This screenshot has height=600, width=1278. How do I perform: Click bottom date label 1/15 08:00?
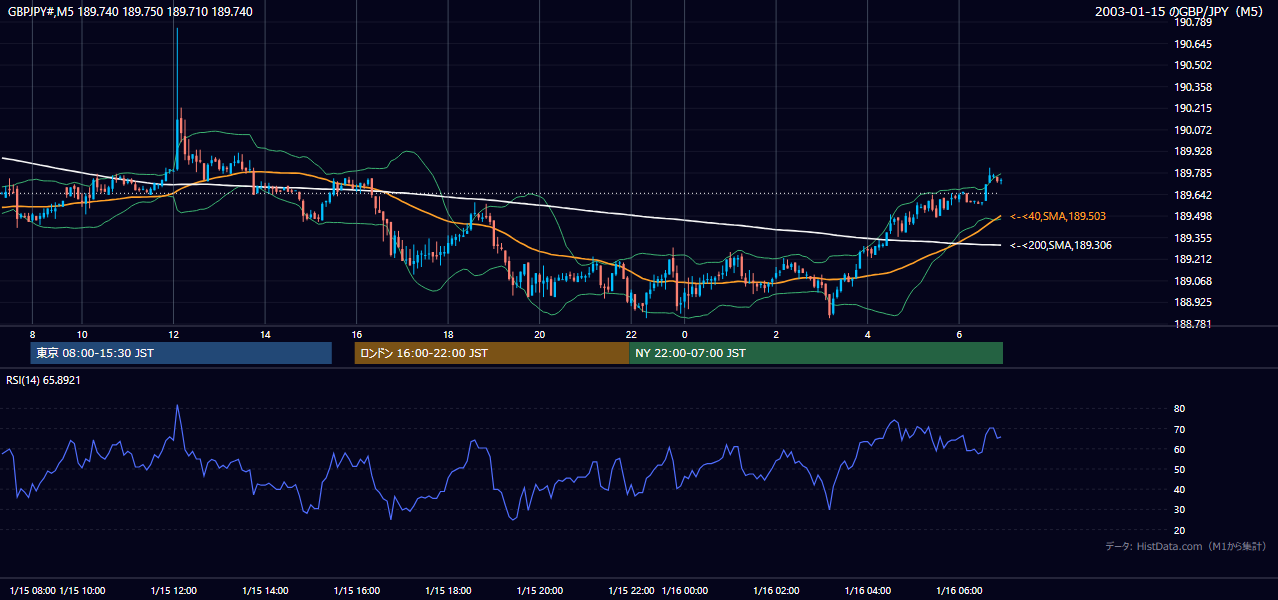32,590
